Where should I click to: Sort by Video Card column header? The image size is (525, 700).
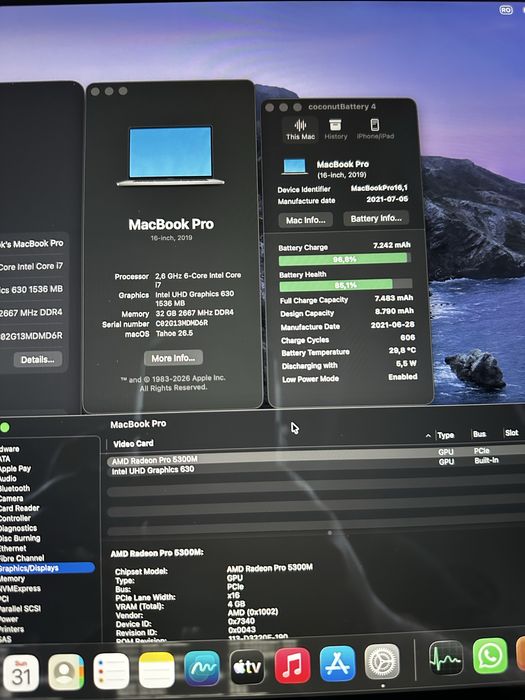pyautogui.click(x=133, y=443)
